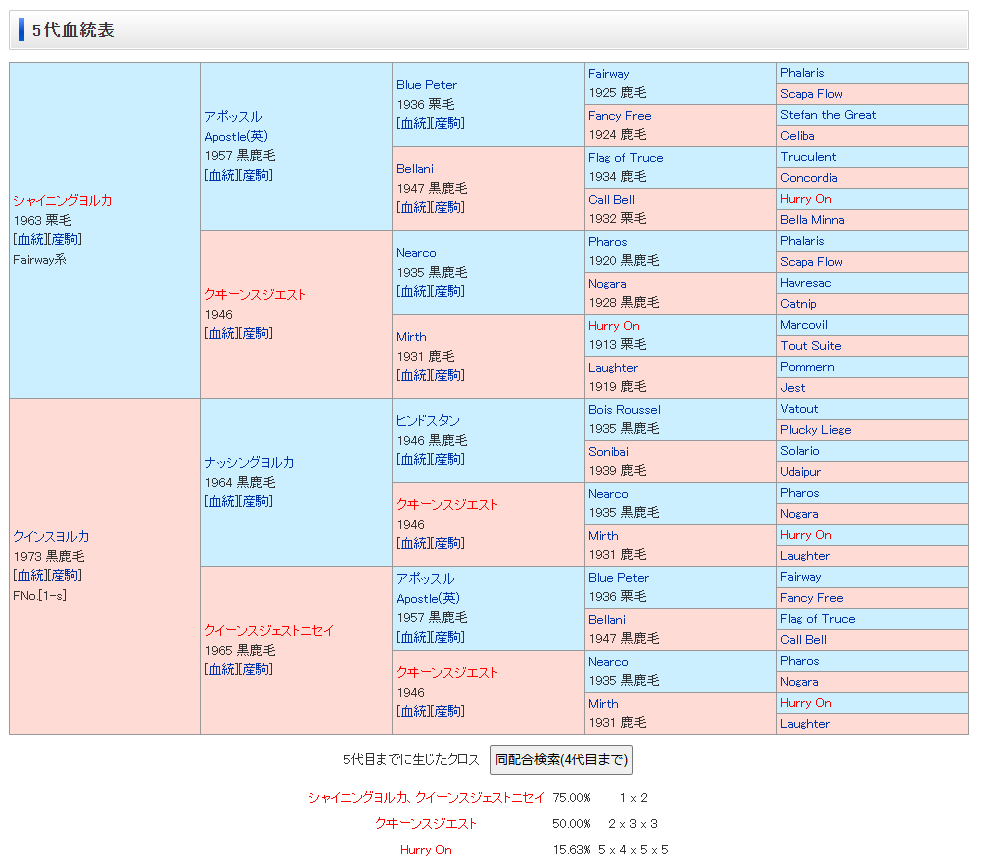Open Pharos link dated 1920 黒鹿毛
Screen dimensions: 982x862
(607, 242)
